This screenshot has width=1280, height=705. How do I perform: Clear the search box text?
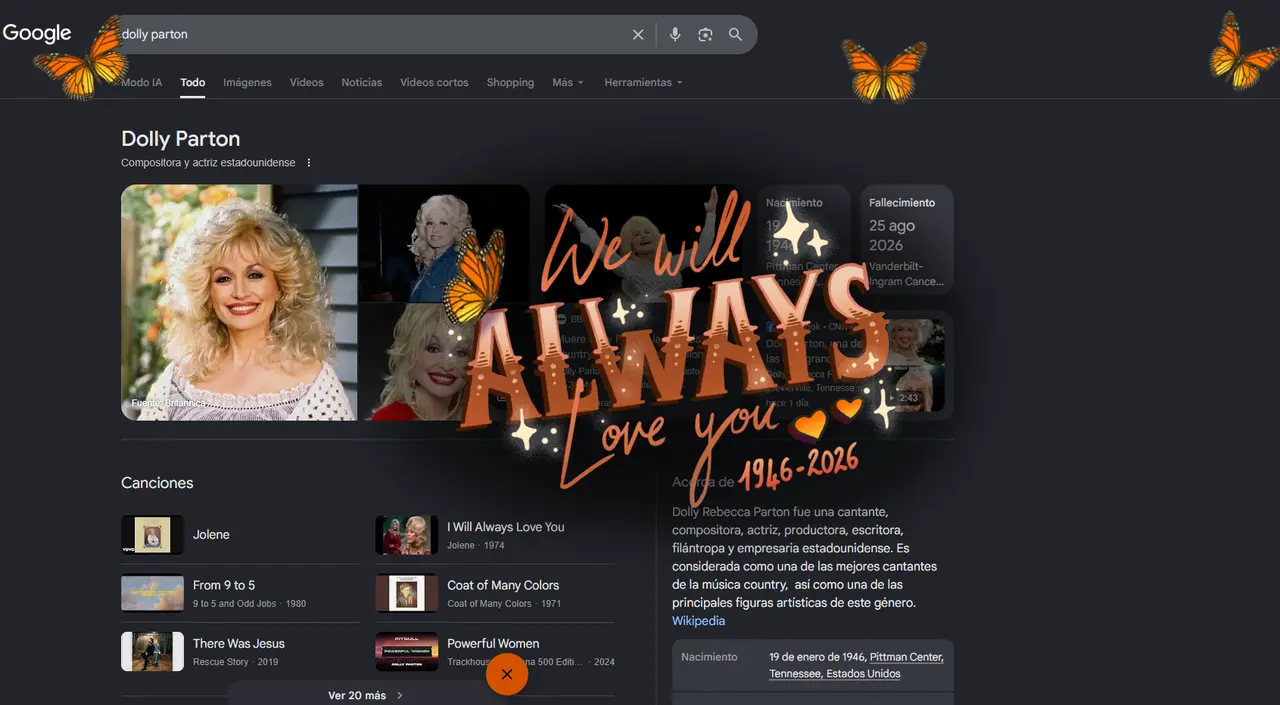(x=638, y=34)
